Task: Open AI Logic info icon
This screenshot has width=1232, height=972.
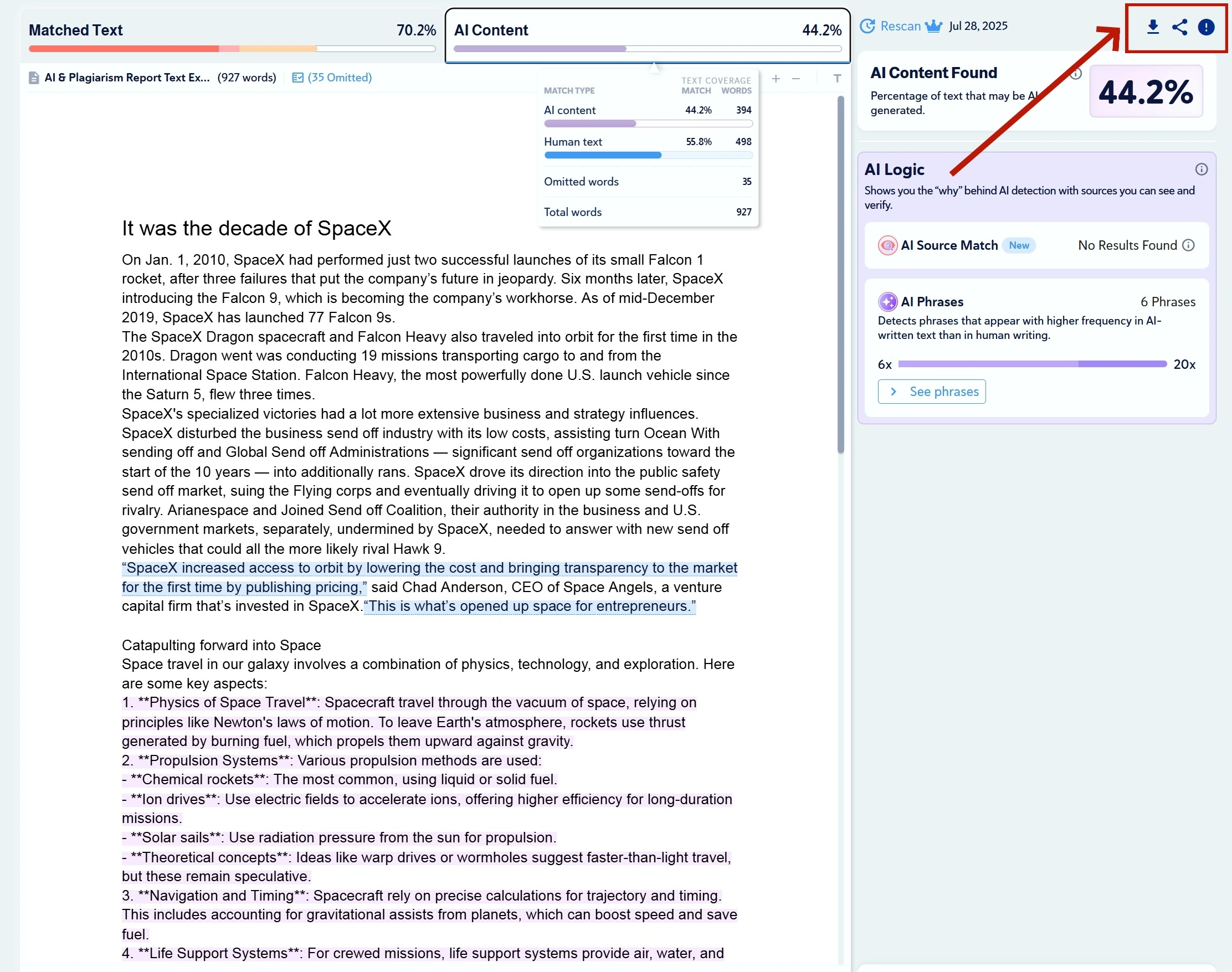Action: [x=1202, y=169]
